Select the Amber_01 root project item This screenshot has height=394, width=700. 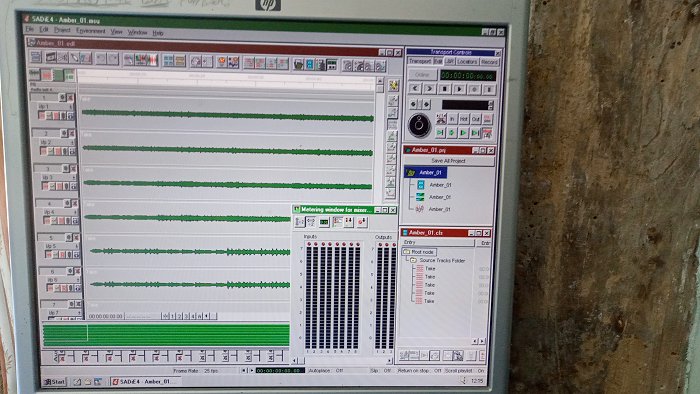click(x=425, y=172)
